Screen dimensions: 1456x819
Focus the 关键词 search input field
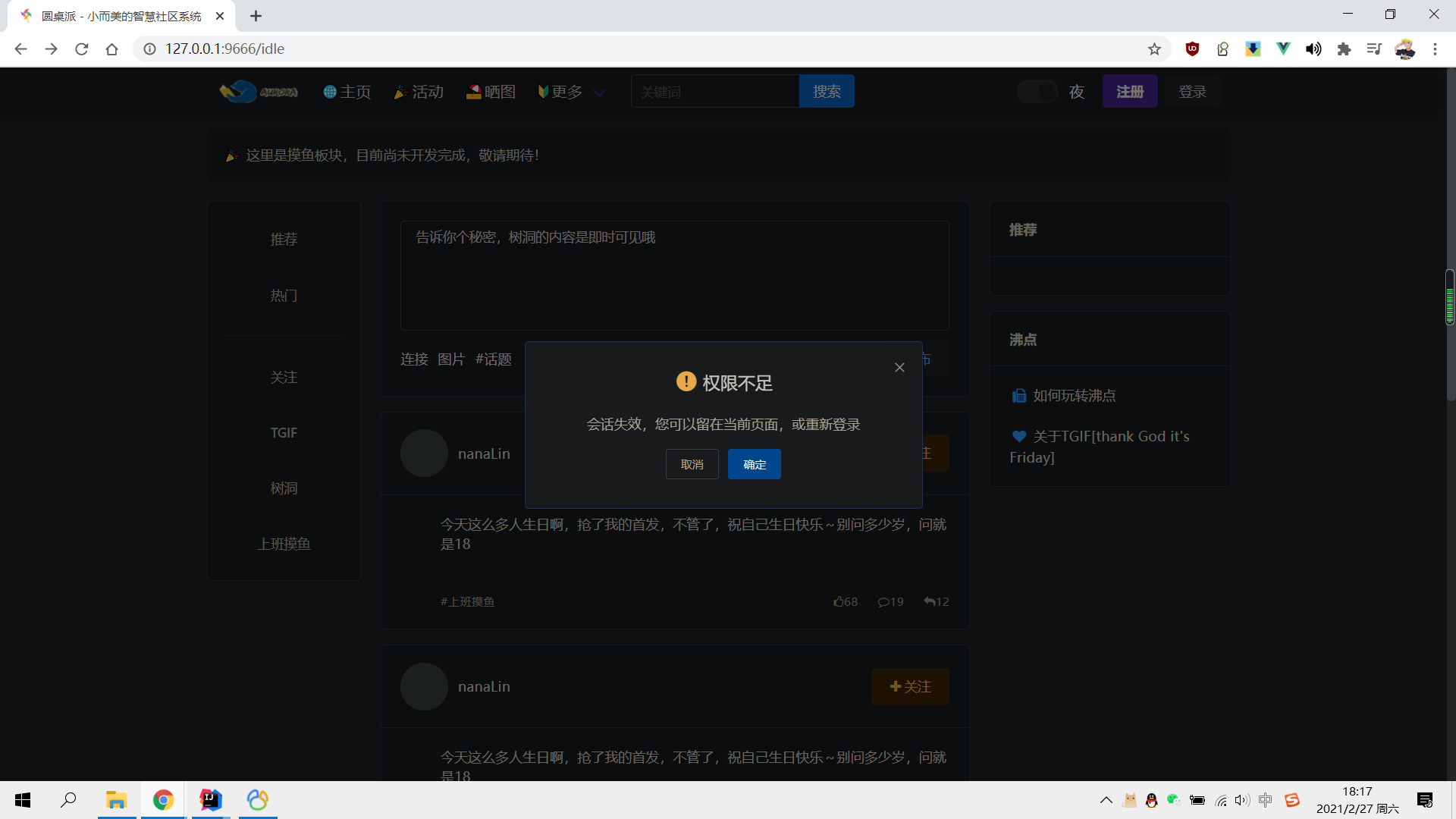tap(714, 92)
